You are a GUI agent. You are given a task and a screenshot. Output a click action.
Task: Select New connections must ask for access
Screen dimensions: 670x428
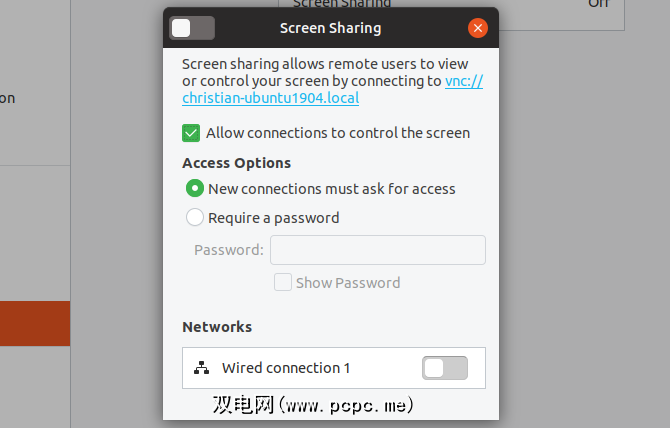[194, 189]
